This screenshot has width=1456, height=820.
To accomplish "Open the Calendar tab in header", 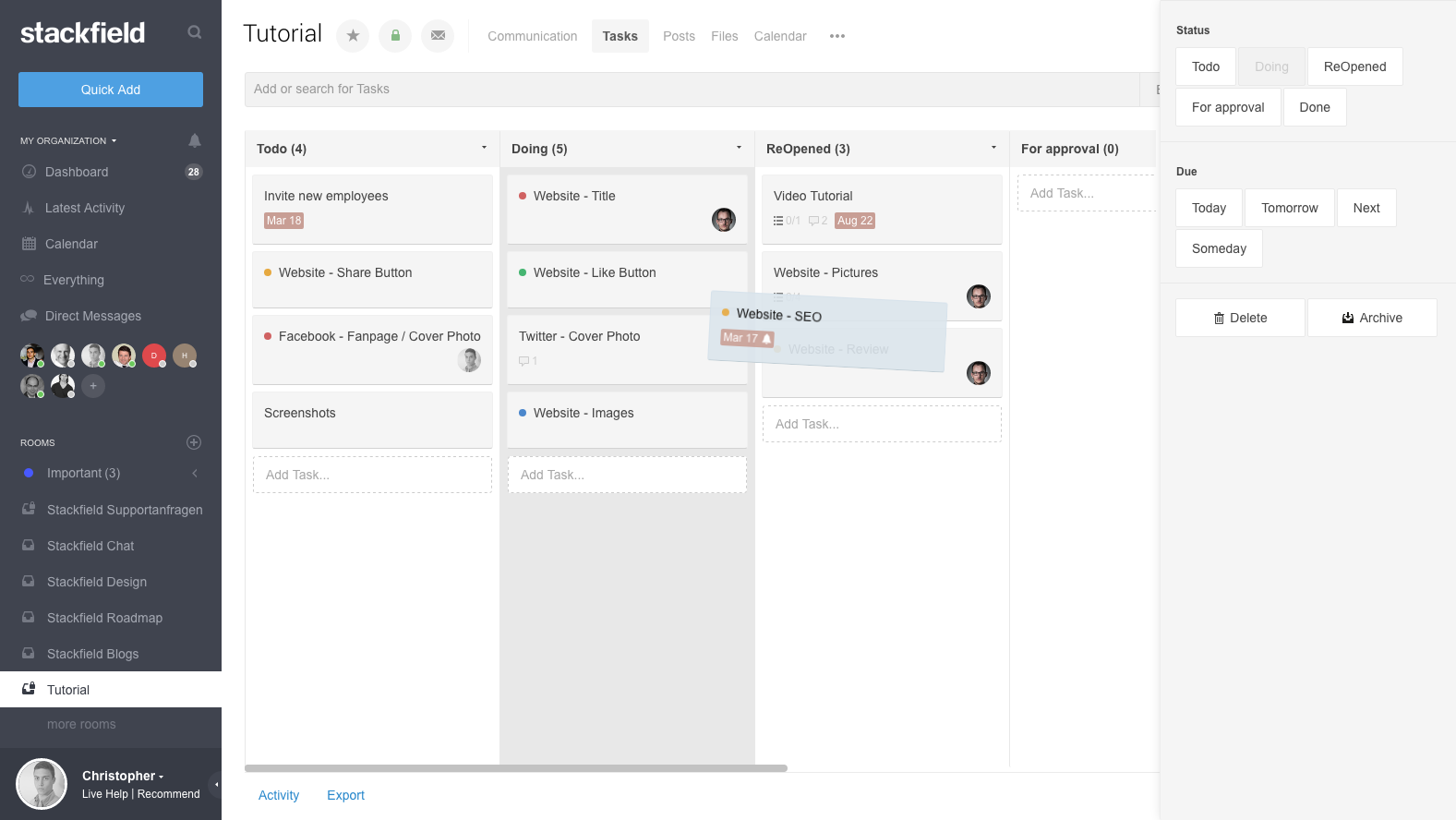I will point(780,36).
